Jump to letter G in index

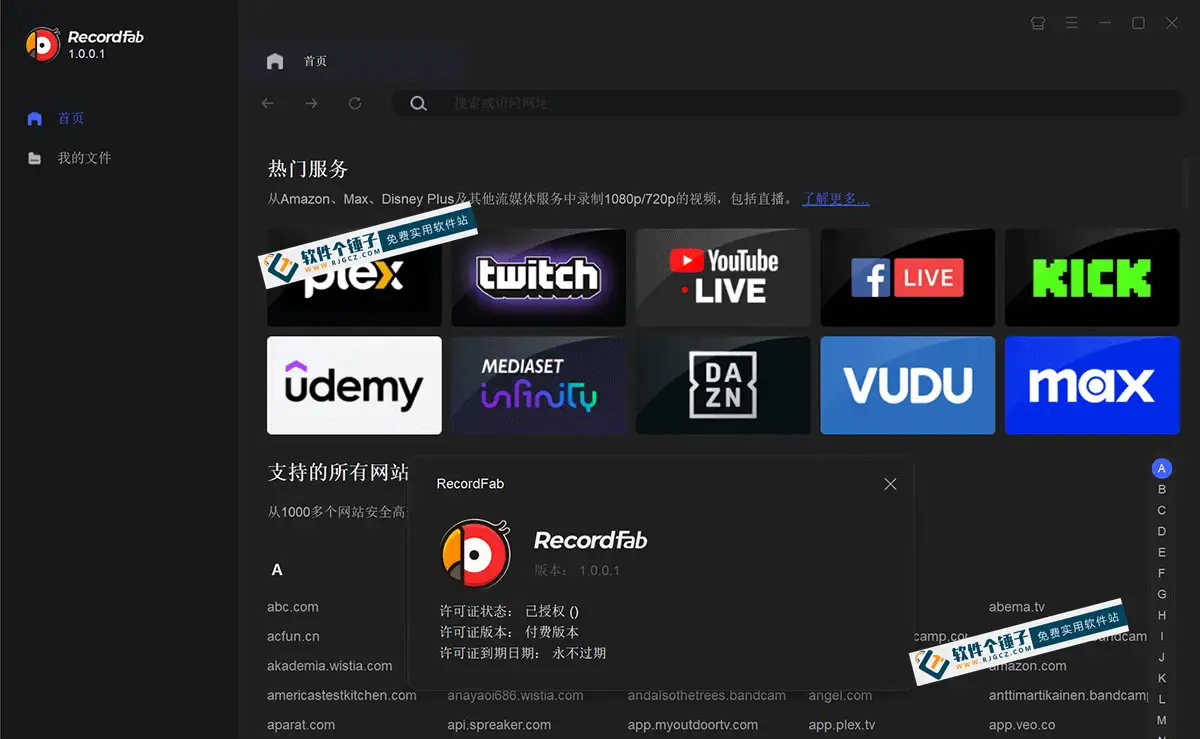tap(1161, 594)
